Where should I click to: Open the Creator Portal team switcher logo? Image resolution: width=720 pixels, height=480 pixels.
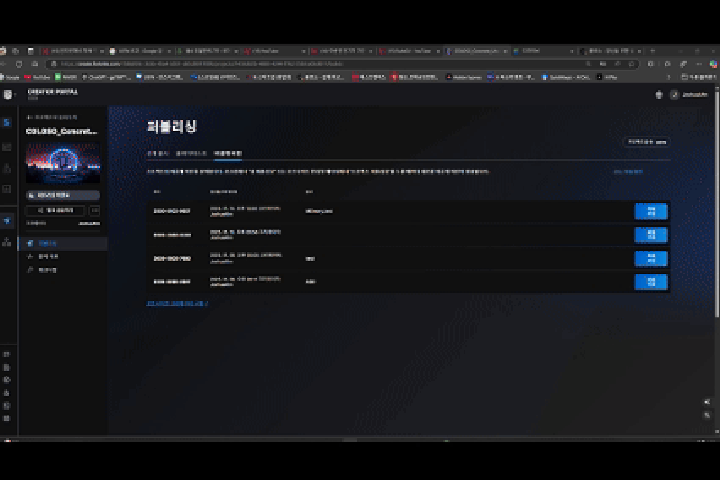tap(8, 95)
